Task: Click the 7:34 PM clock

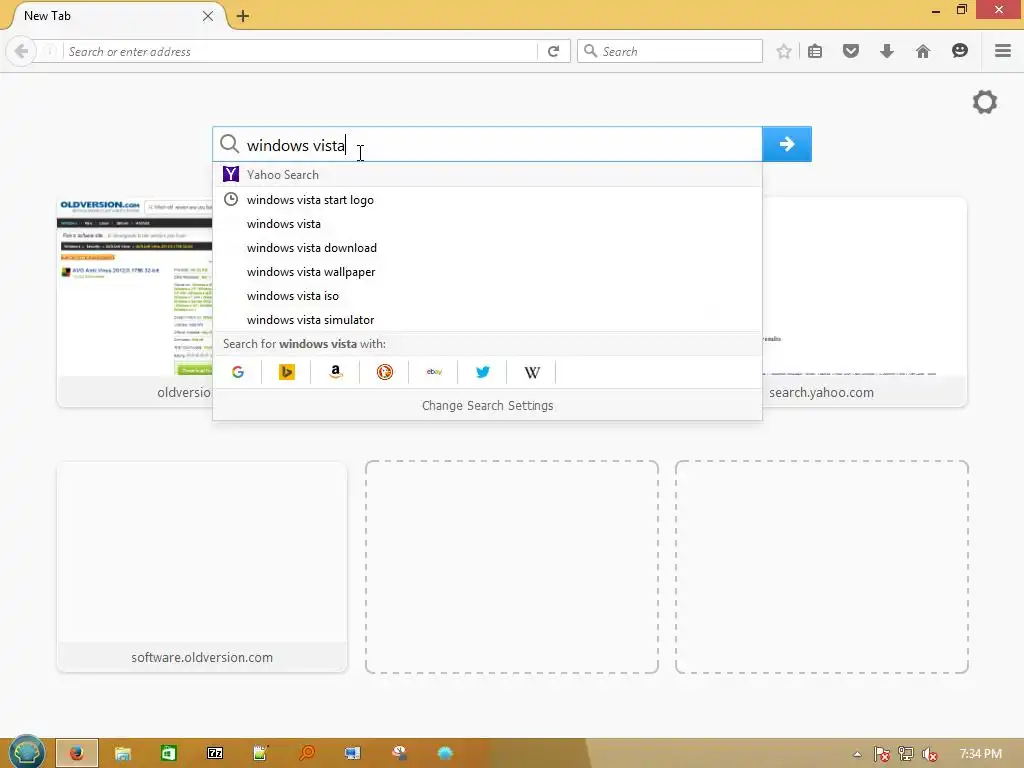Action: click(x=981, y=754)
